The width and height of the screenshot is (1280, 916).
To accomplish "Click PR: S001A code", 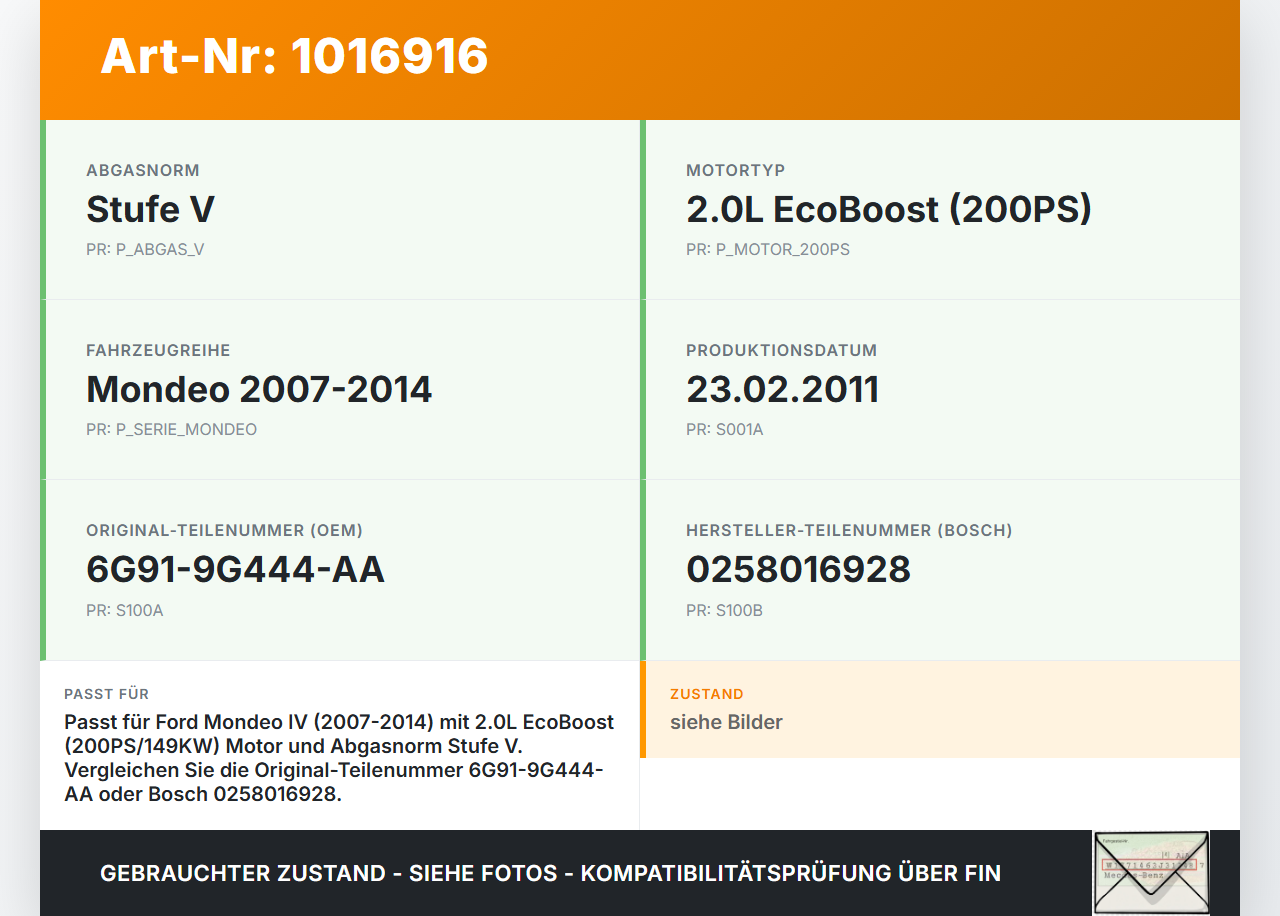I will pos(725,430).
